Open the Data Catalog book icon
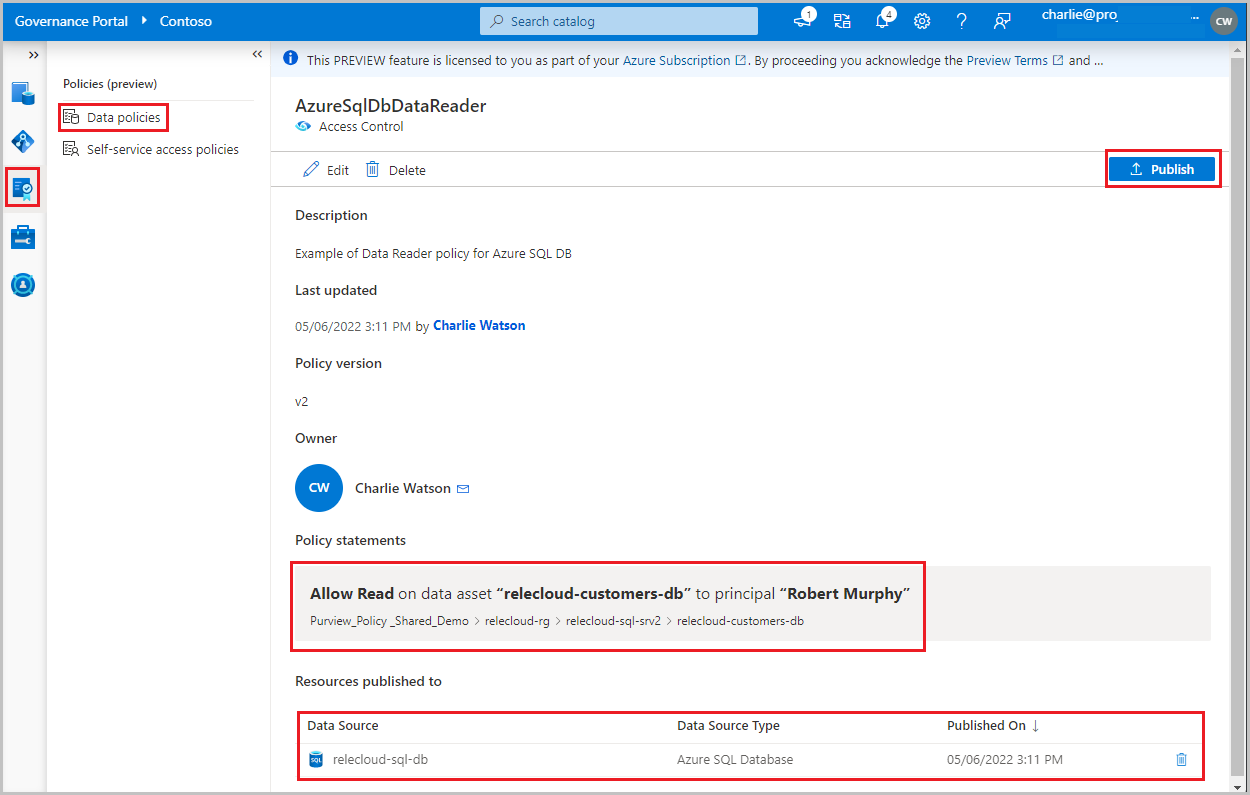This screenshot has height=795, width=1250. pos(22,93)
